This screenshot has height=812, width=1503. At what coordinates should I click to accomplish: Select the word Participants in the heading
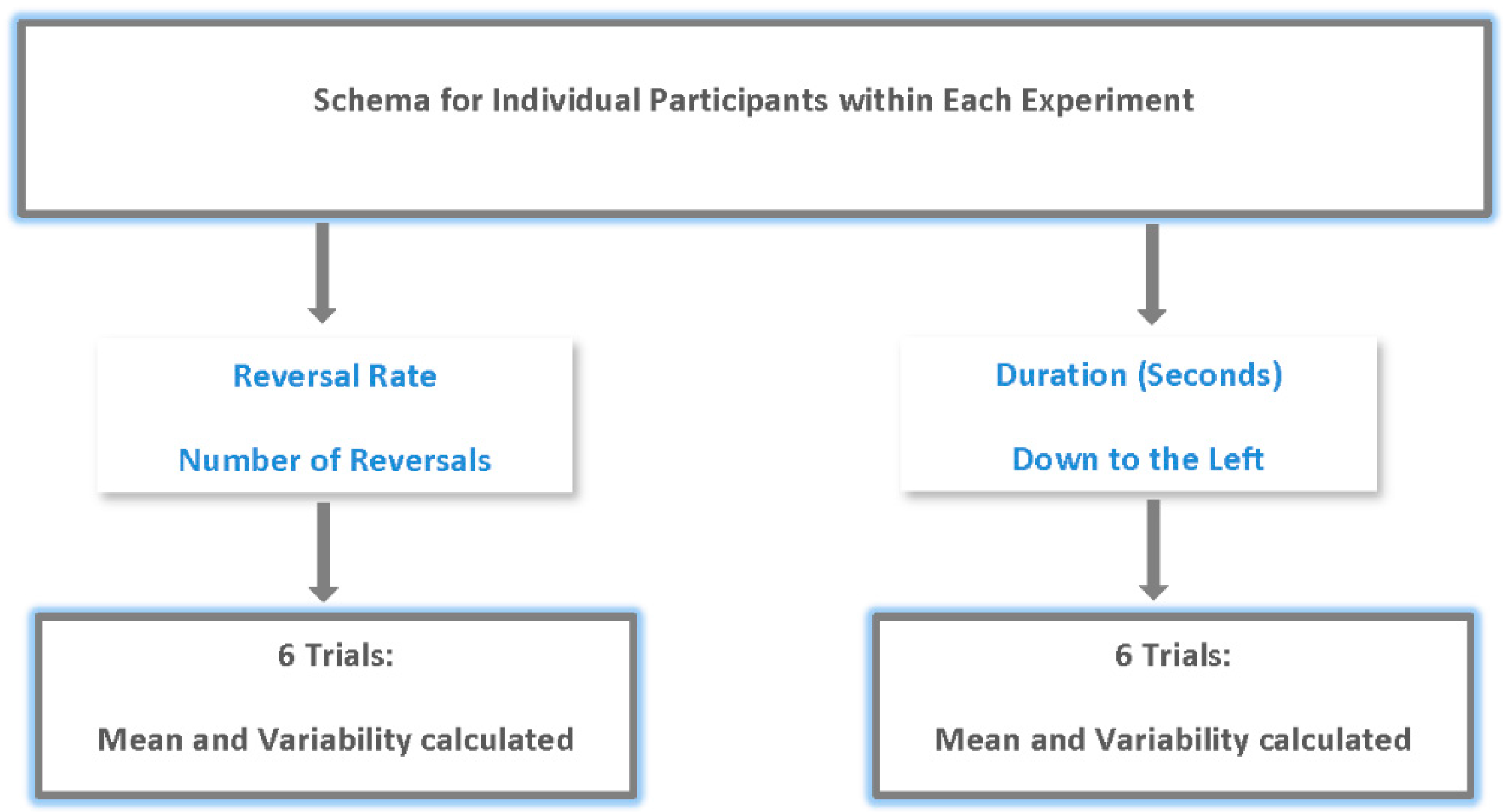coord(738,100)
